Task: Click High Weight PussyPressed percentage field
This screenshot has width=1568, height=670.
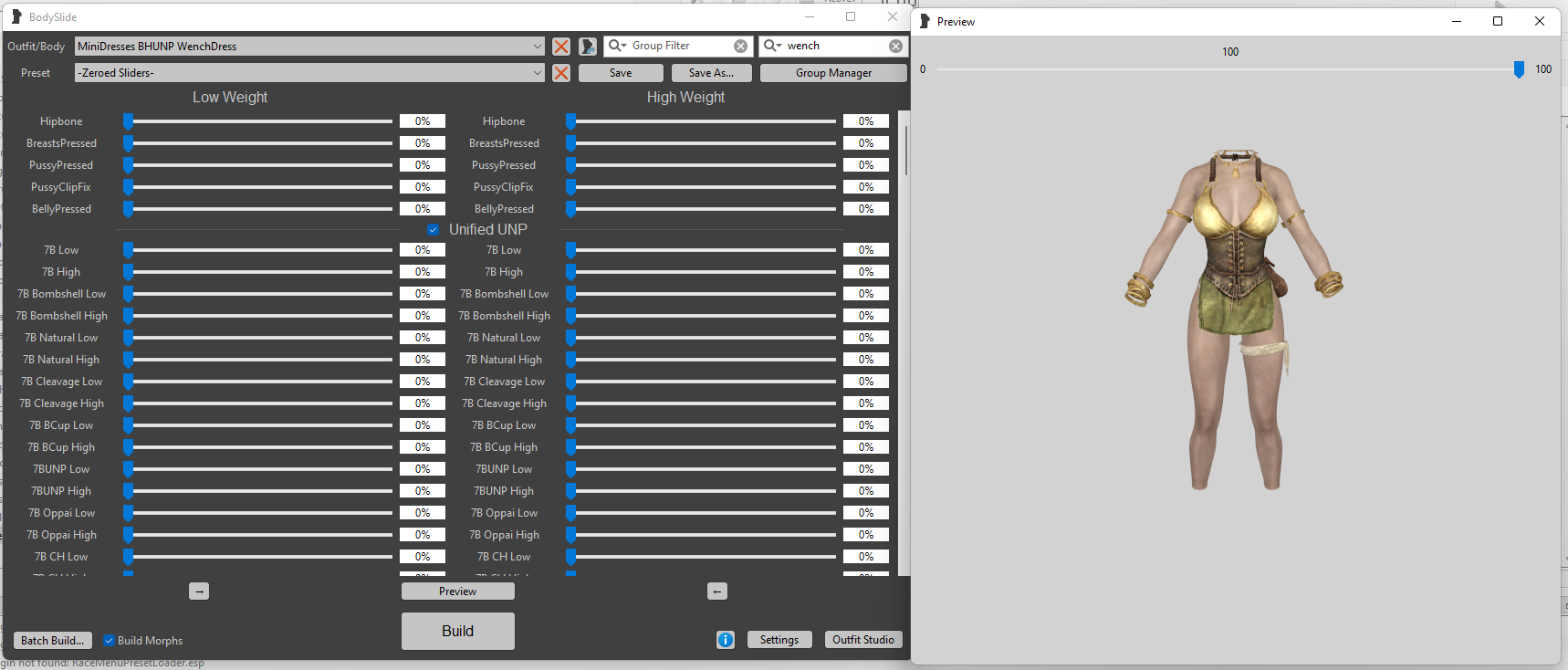Action: click(866, 165)
